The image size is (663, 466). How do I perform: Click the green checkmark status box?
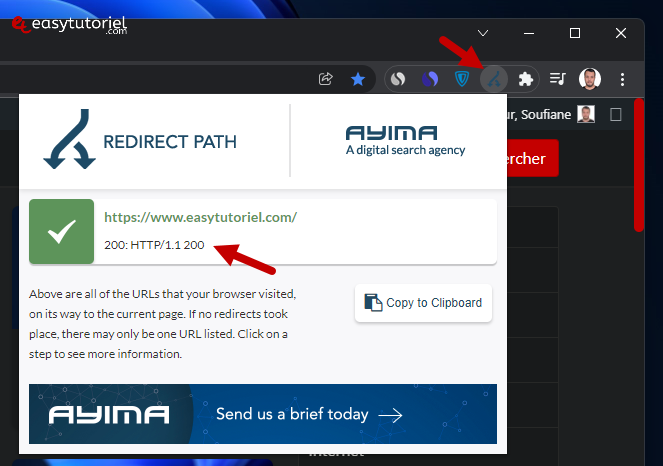[62, 231]
